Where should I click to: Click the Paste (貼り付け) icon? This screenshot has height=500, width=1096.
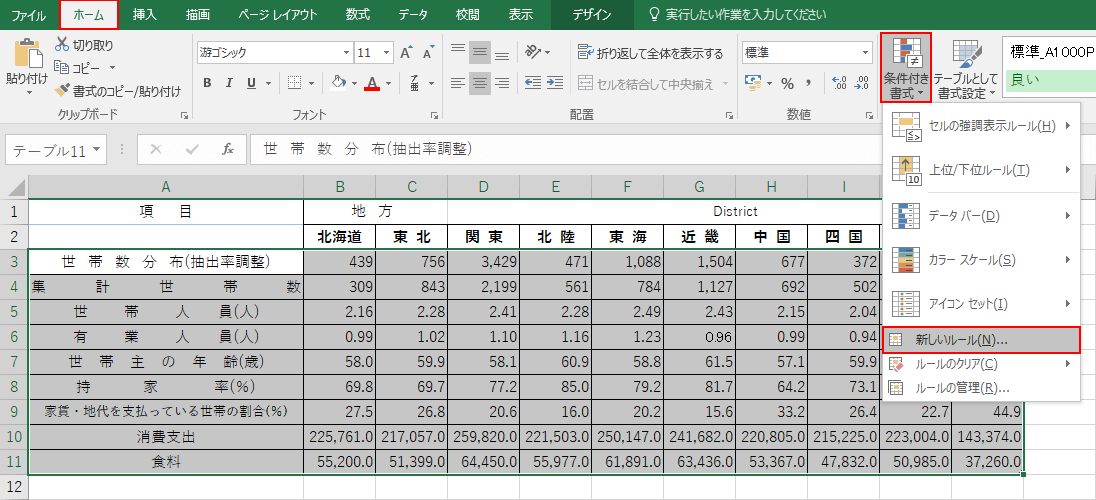point(28,53)
